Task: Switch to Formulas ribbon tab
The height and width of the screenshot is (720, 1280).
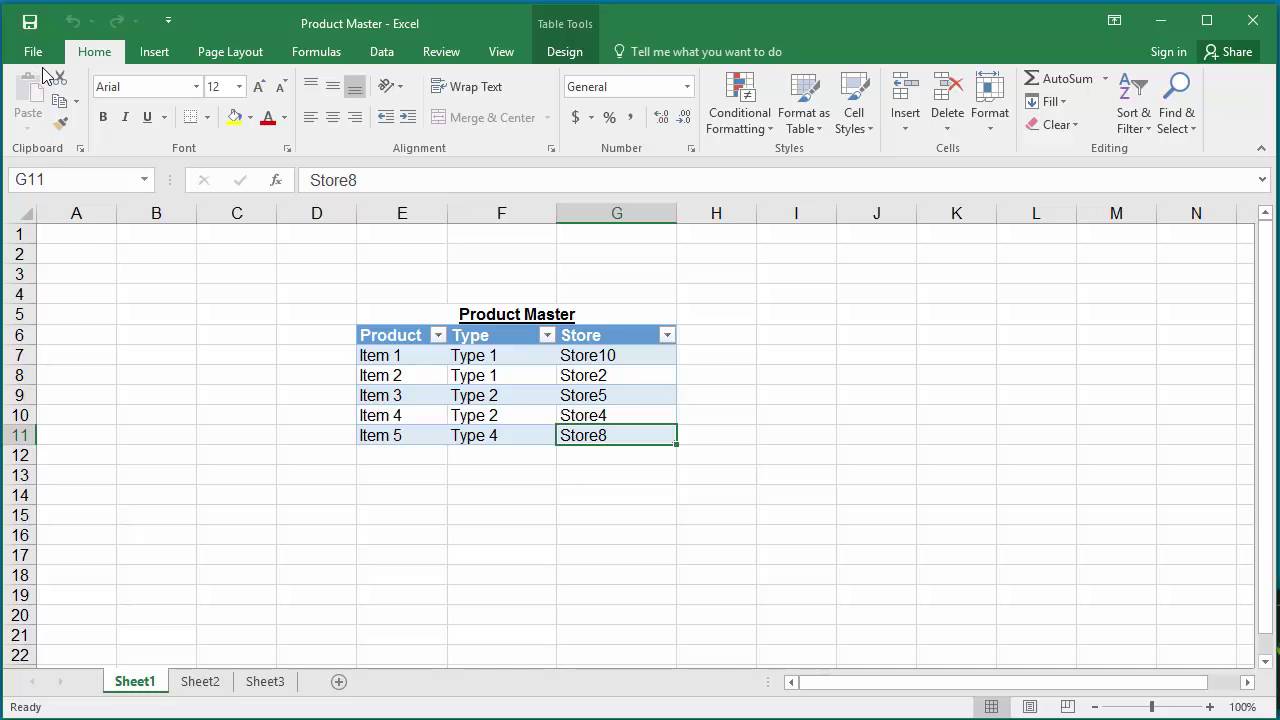Action: (x=316, y=52)
